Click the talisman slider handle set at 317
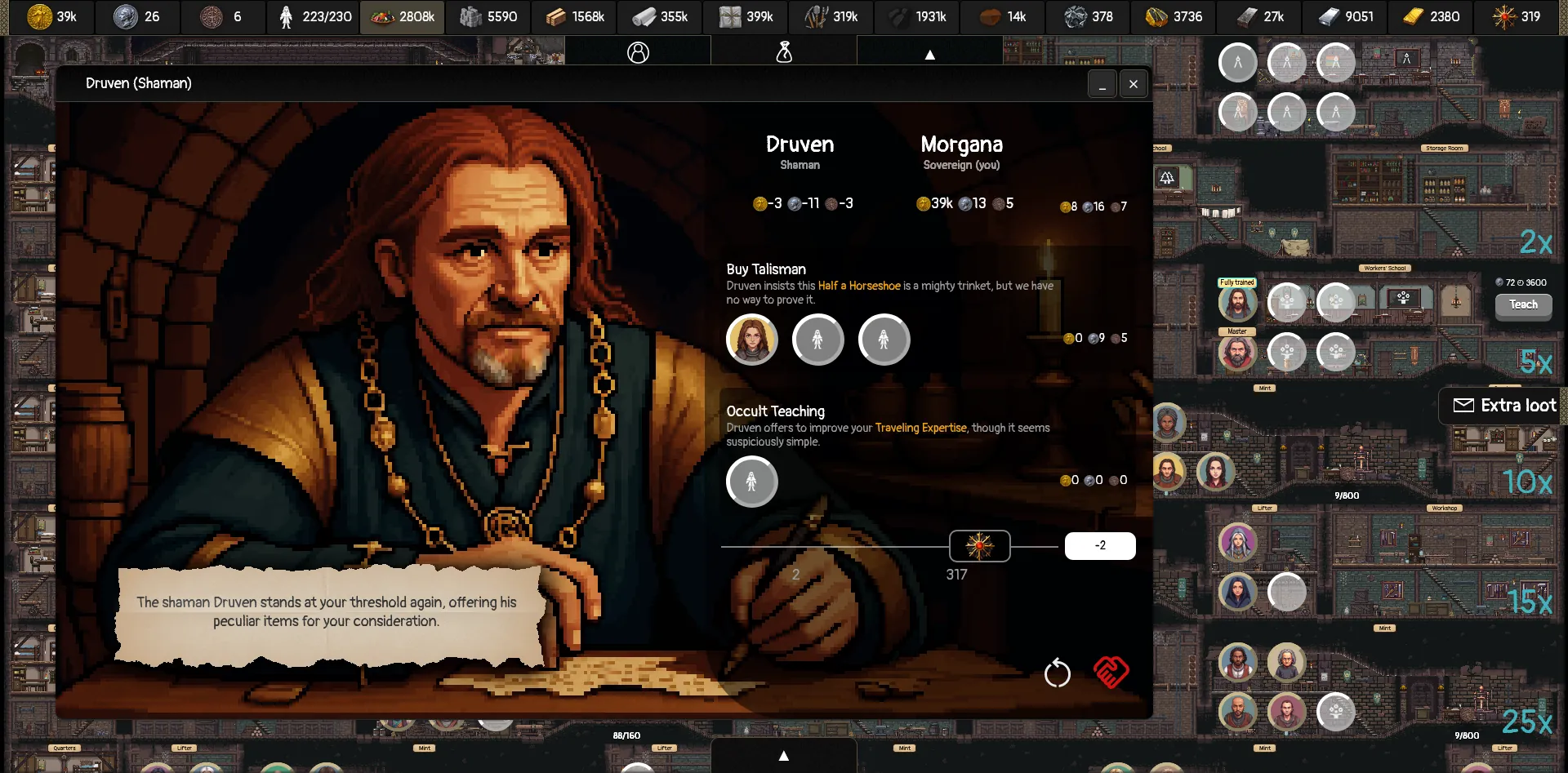This screenshot has height=773, width=1568. [980, 545]
